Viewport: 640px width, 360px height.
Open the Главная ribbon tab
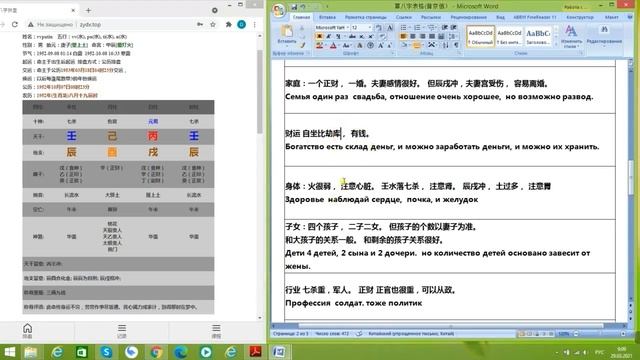(x=301, y=17)
